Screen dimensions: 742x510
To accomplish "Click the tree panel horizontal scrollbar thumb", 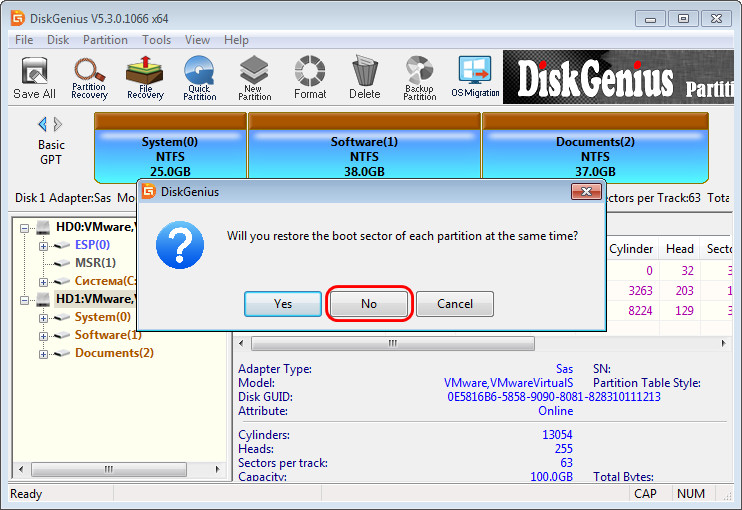I will [109, 469].
